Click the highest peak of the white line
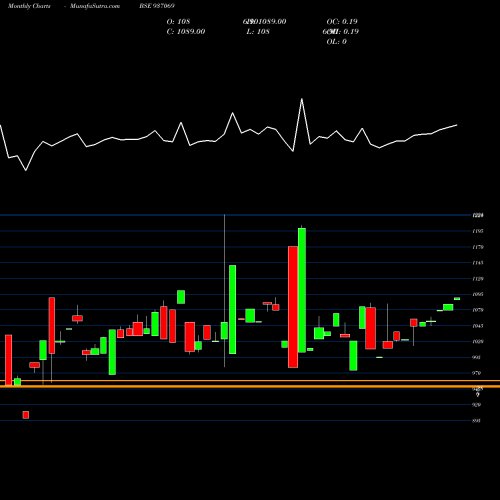The image size is (500, 500). pyautogui.click(x=302, y=99)
